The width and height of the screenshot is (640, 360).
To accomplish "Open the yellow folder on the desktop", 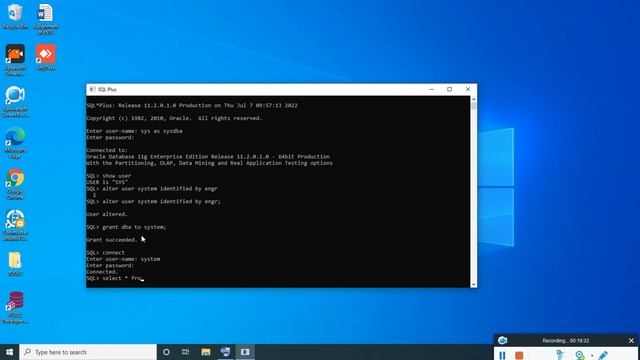I will [15, 264].
